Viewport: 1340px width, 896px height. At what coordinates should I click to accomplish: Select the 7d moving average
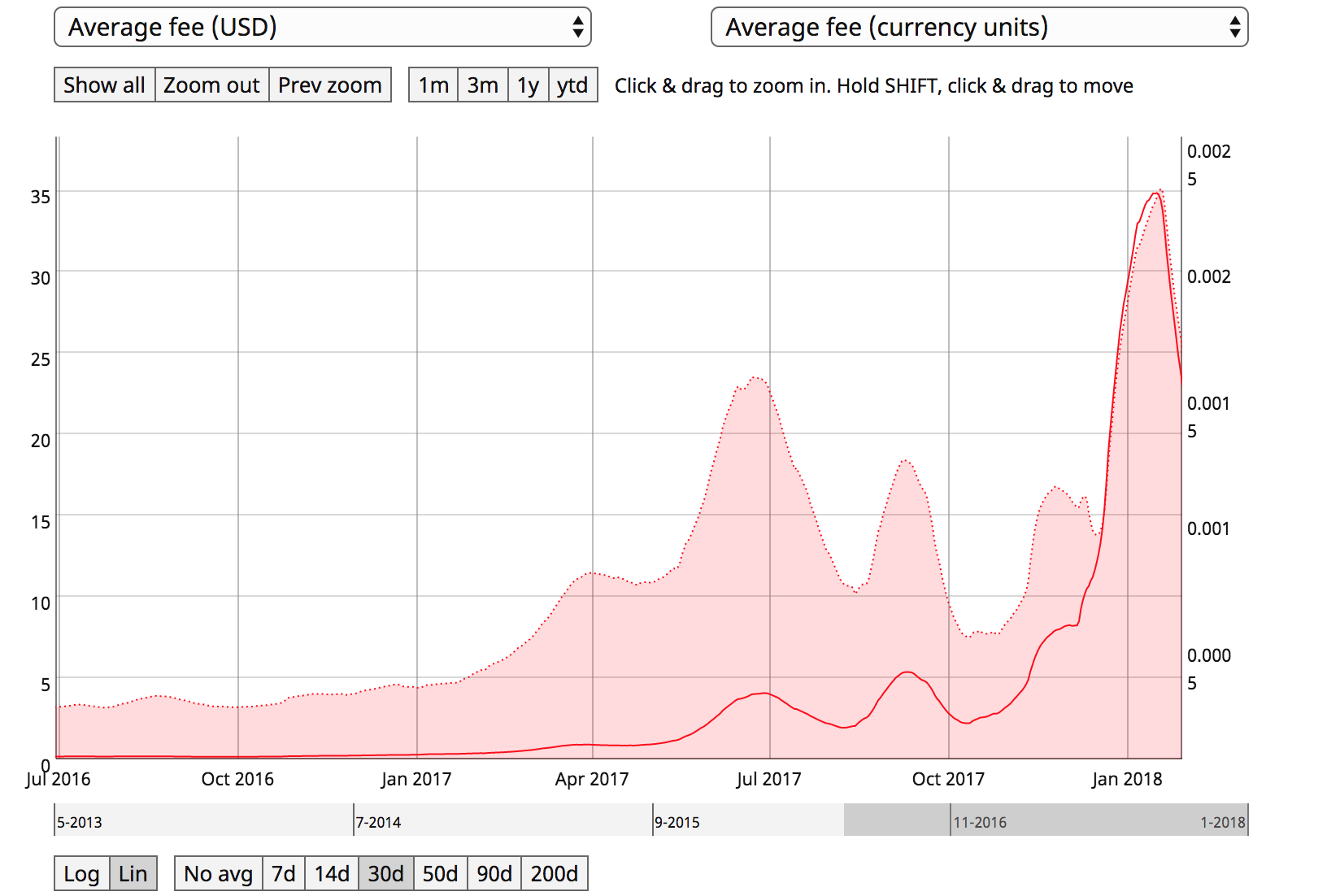click(283, 873)
